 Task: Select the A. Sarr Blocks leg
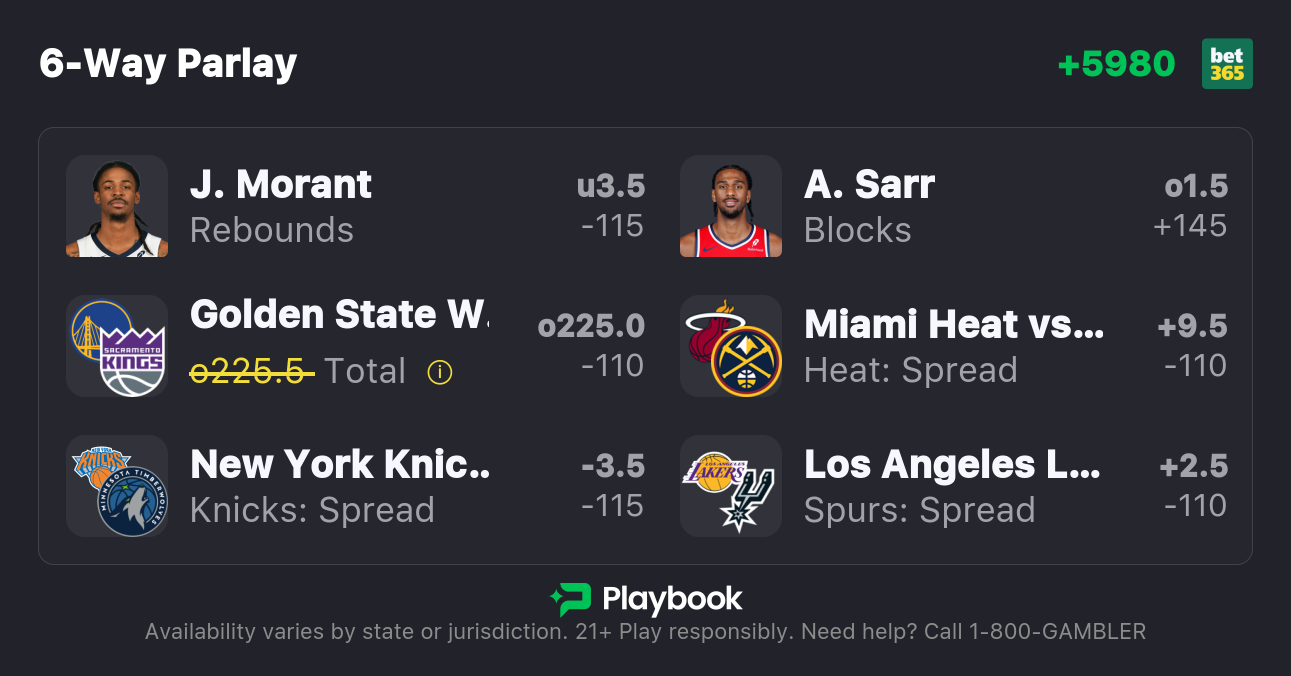coord(869,206)
